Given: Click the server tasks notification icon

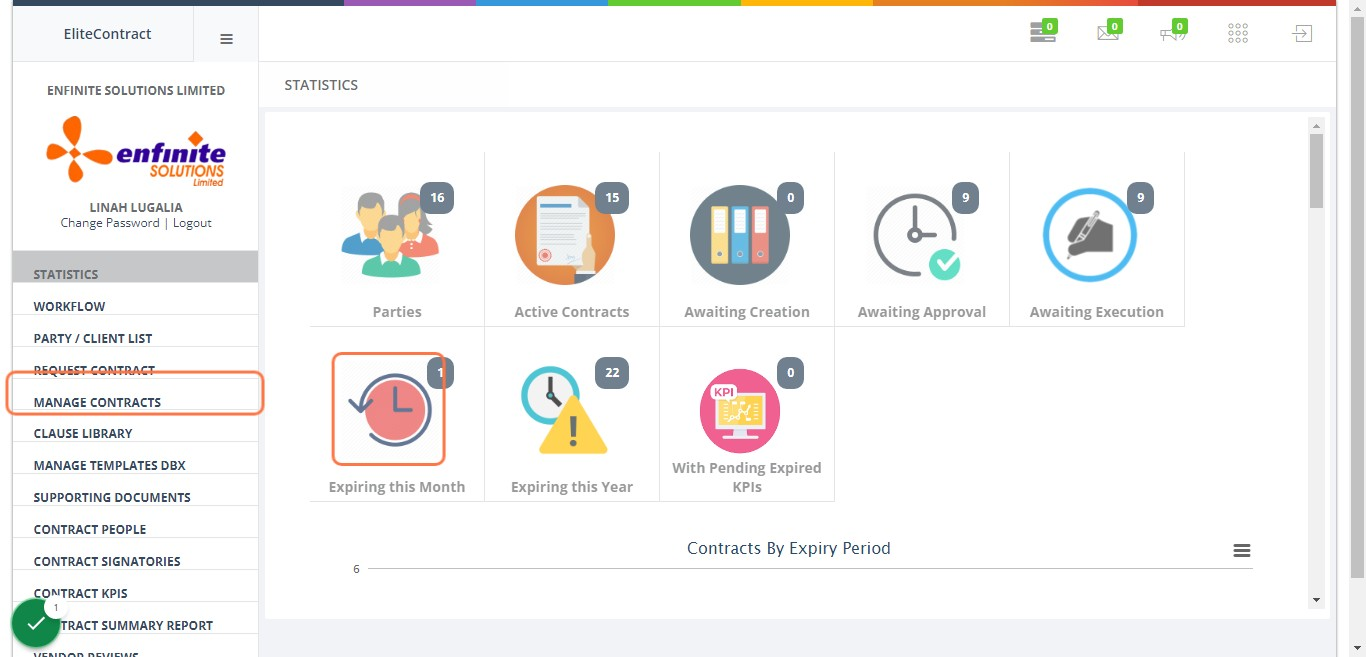Looking at the screenshot, I should coord(1043,33).
